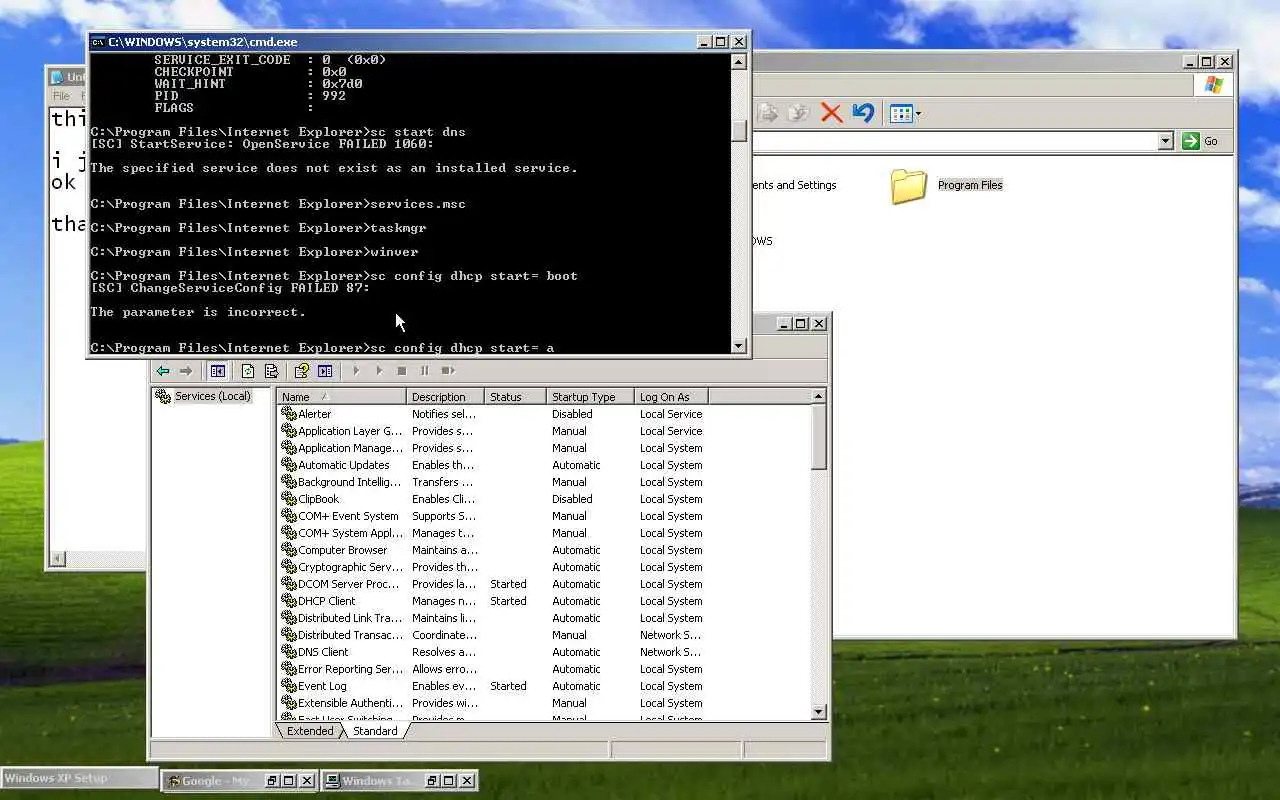Select the Background Intellig... service name
1280x800 pixels.
349,482
